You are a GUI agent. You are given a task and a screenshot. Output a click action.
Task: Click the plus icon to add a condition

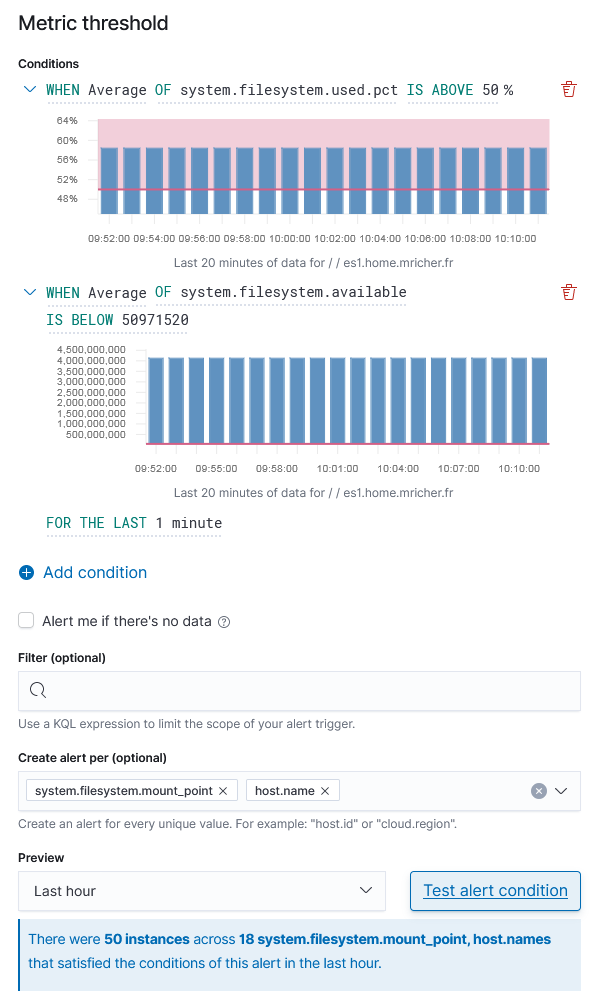coord(26,572)
